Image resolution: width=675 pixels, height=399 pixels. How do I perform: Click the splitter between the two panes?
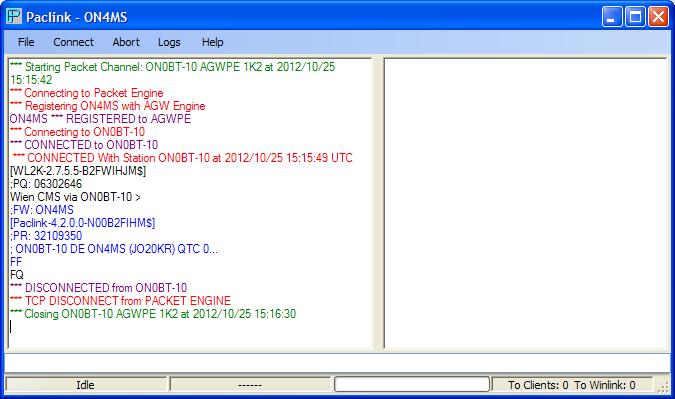point(378,203)
